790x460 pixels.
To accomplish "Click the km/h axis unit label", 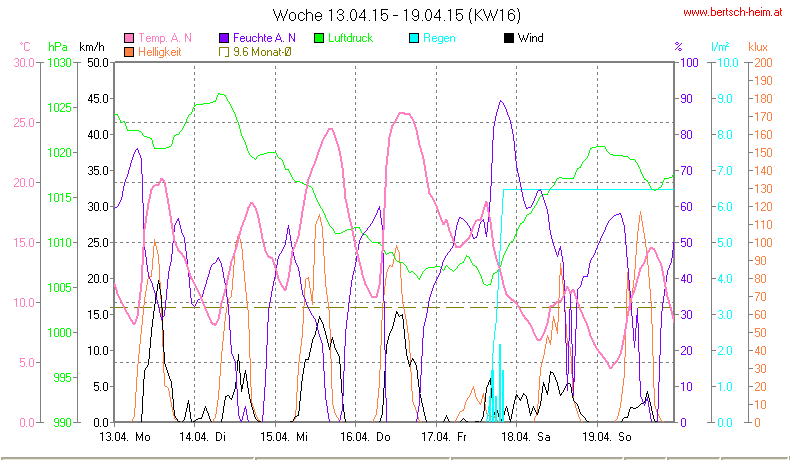I will (91, 47).
